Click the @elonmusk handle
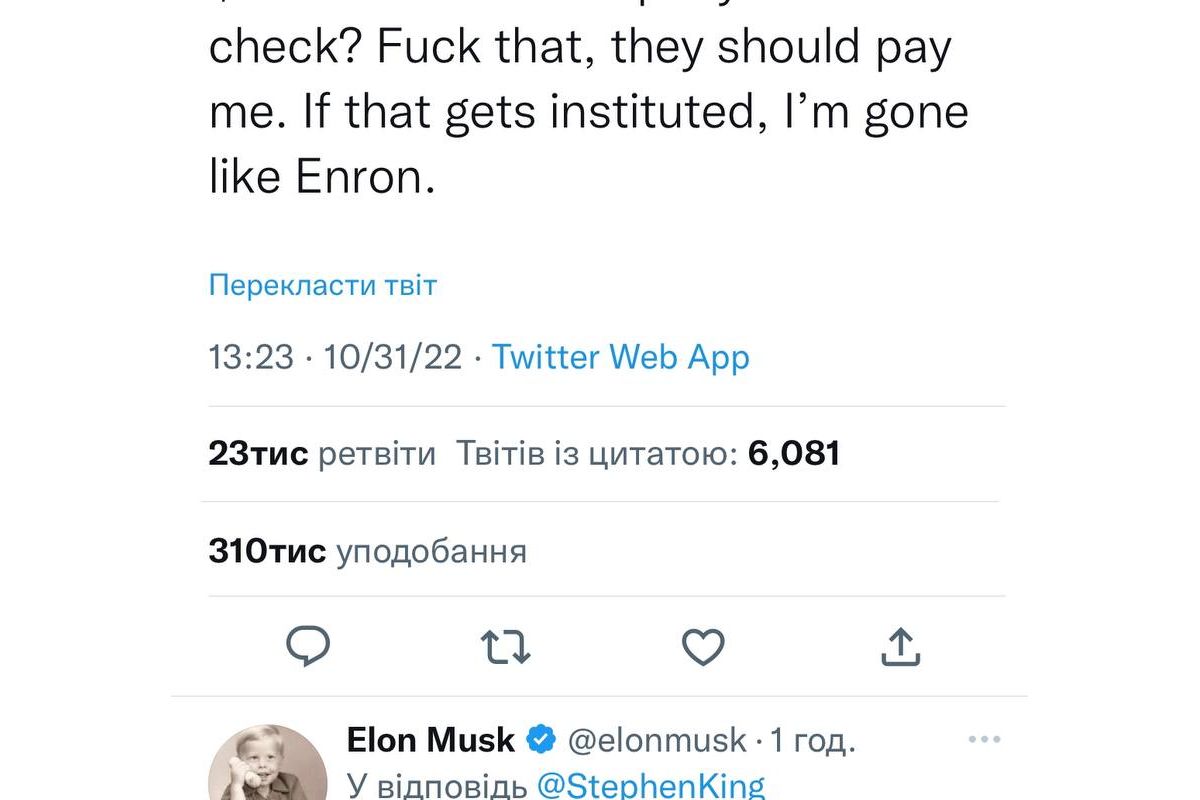This screenshot has width=1200, height=800. point(657,740)
